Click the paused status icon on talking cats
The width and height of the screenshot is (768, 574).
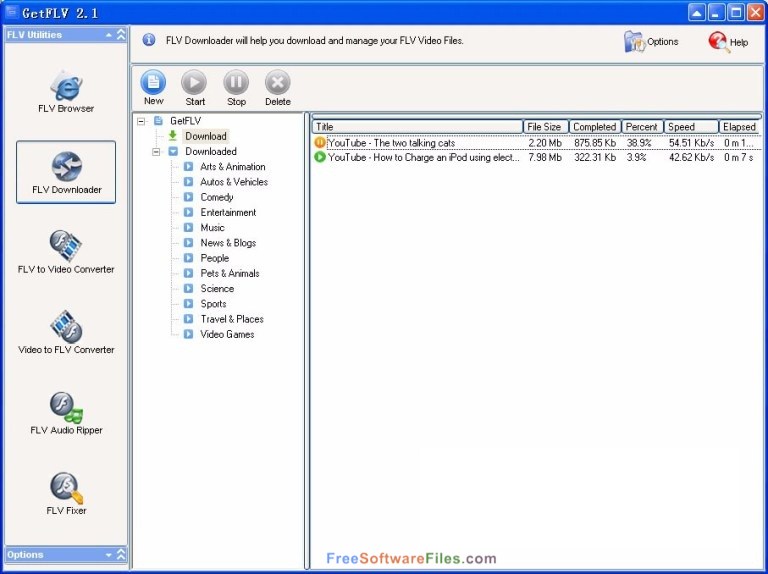[x=320, y=143]
